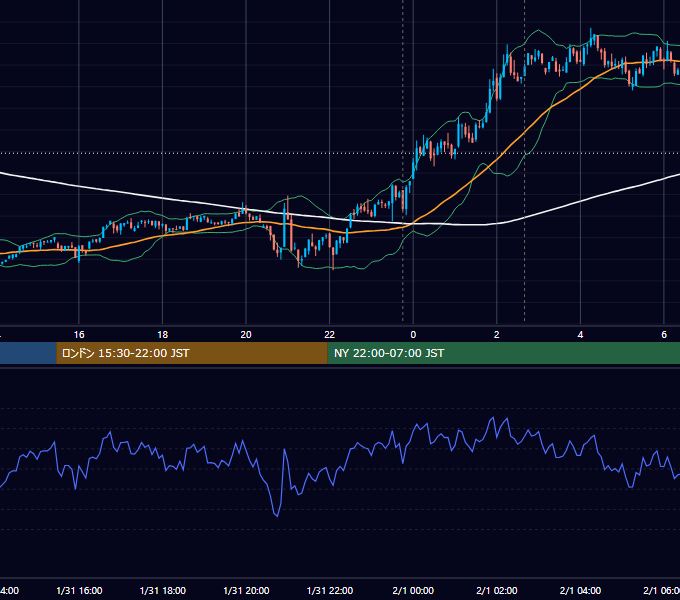
Task: Click the 16 hour label on the upper chart axis
Action: pos(79,335)
